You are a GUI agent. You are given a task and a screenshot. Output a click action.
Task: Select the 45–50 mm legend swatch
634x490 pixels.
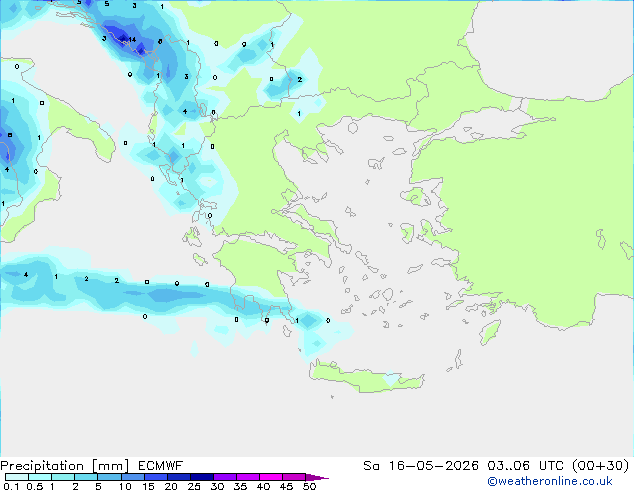coord(294,477)
